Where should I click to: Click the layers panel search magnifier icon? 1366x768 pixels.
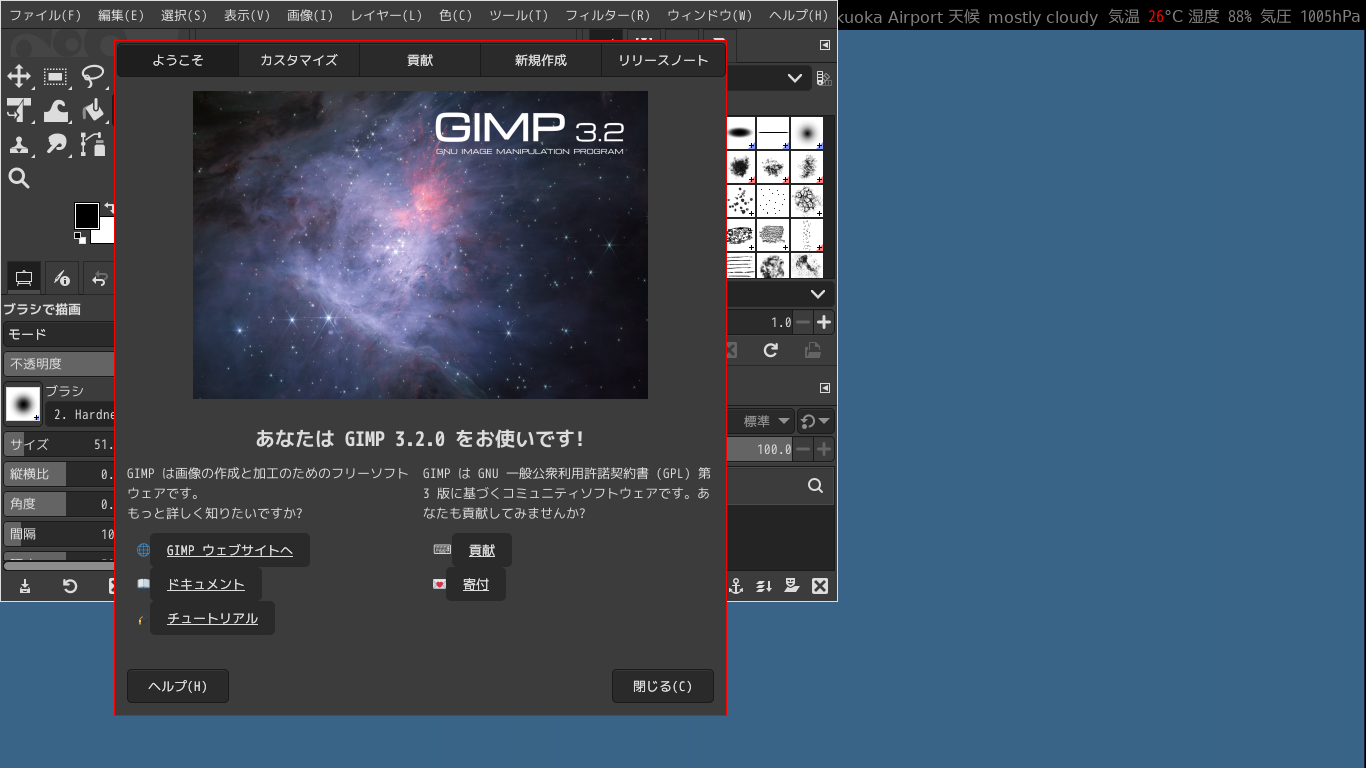click(816, 486)
